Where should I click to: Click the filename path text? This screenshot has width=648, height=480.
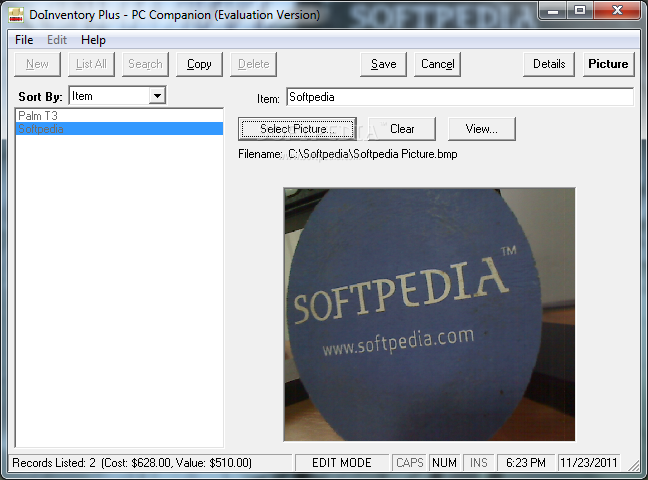point(373,154)
